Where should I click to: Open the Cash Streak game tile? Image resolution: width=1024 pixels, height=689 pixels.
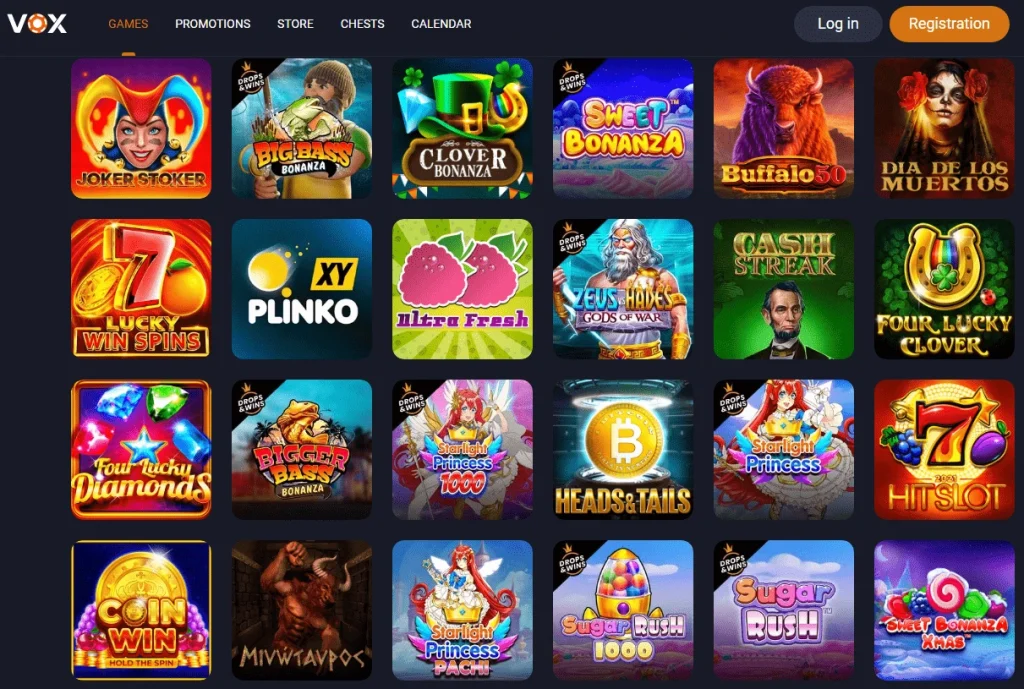tap(784, 289)
